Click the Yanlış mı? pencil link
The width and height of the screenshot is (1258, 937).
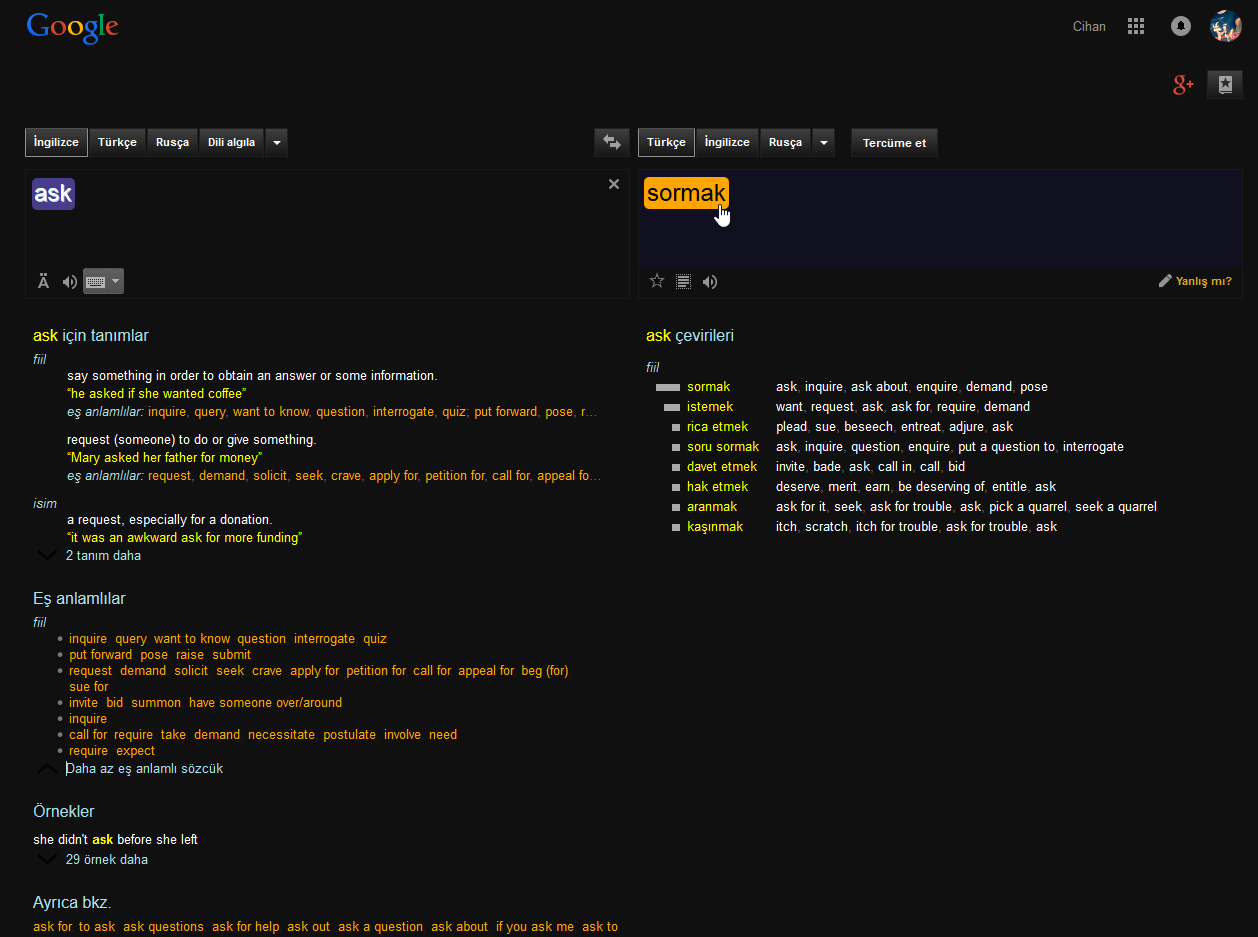pyautogui.click(x=1195, y=281)
